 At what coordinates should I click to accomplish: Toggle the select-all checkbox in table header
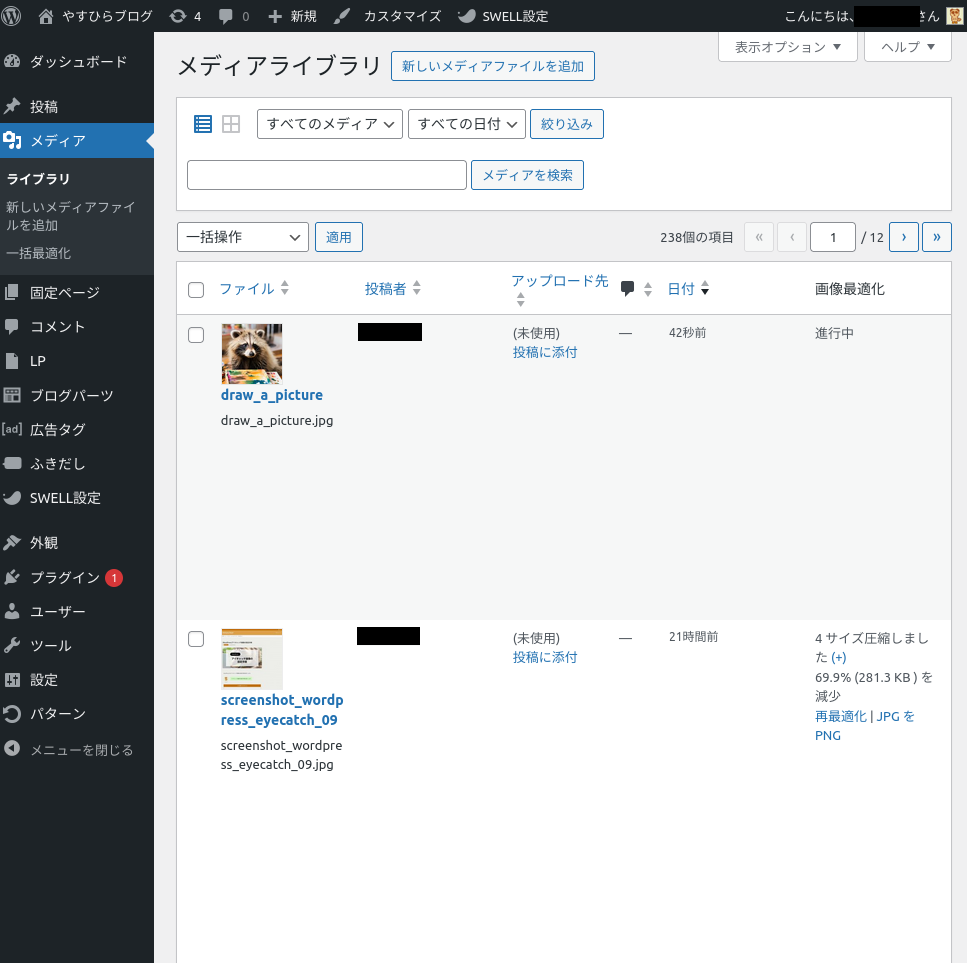196,290
